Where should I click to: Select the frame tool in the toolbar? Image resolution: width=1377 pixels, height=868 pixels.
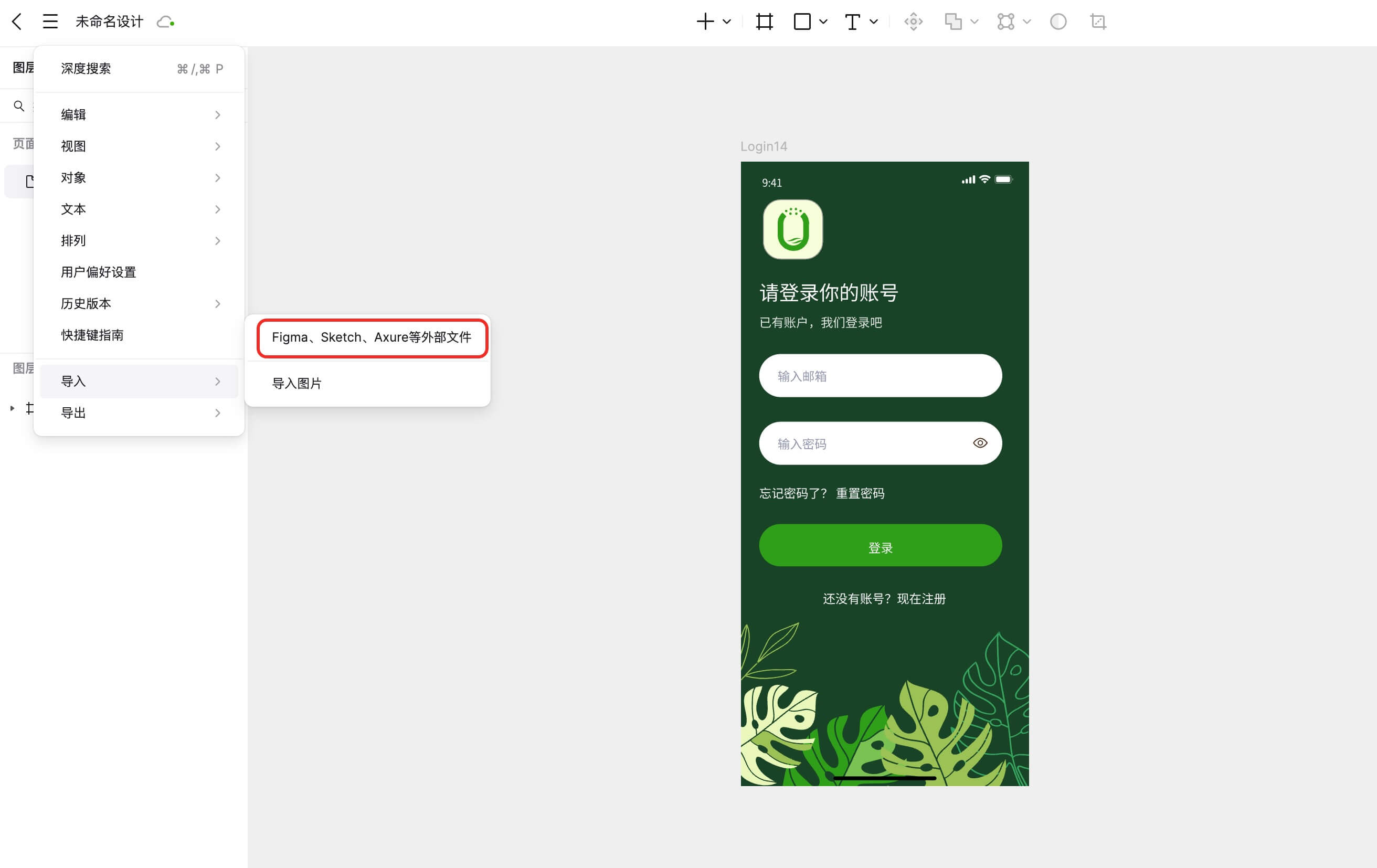click(764, 21)
